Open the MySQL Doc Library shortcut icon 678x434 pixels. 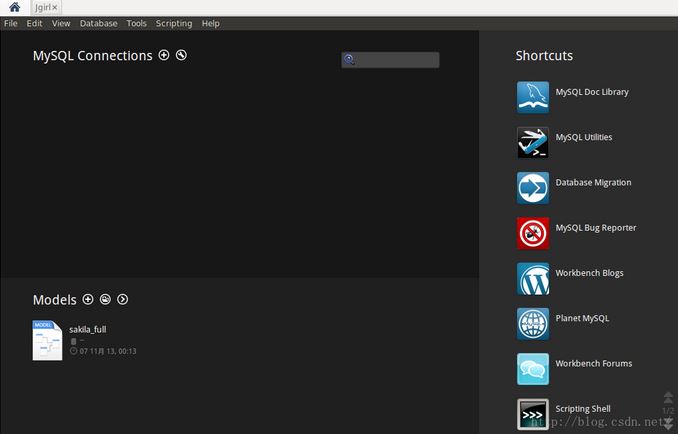pos(532,97)
